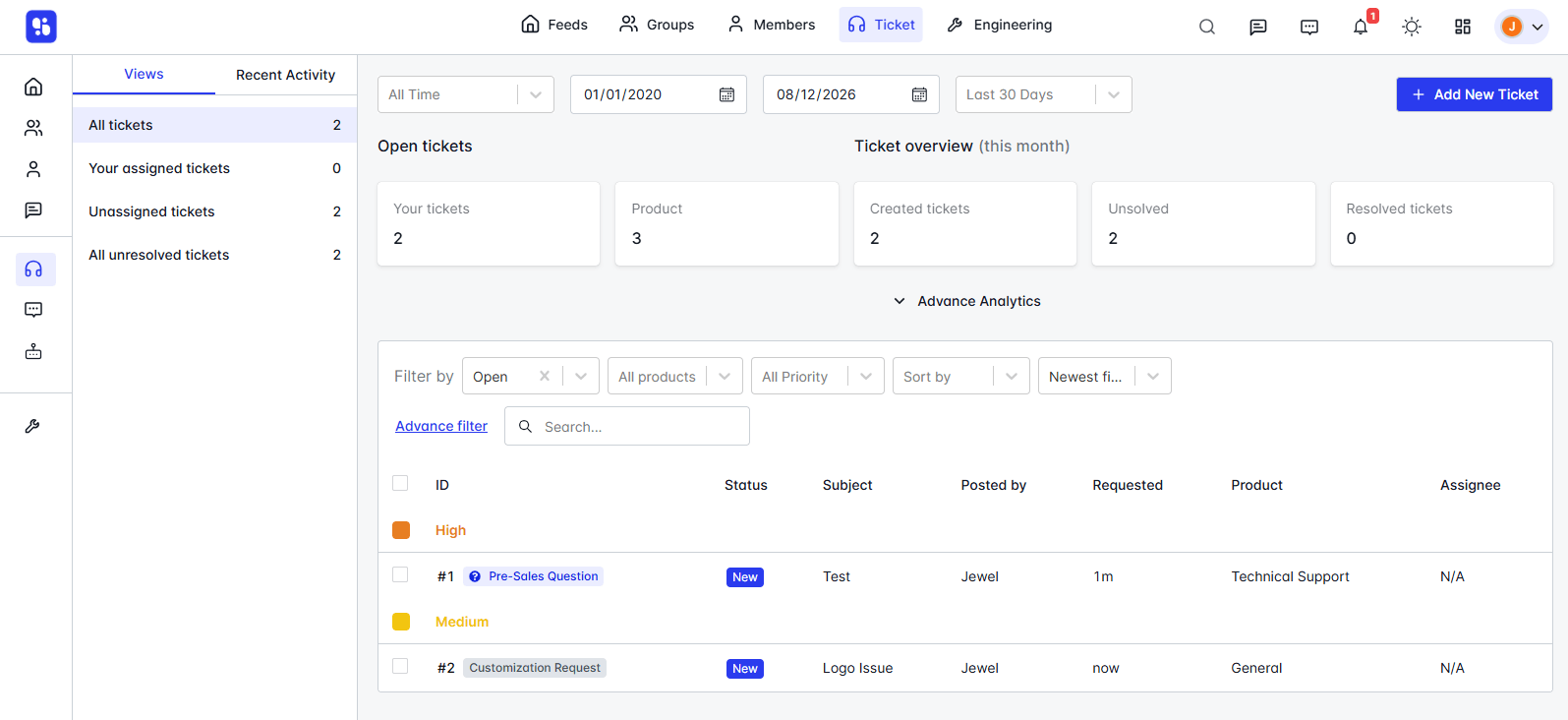
Task: Click the Pre-Sales Question tag on ticket #1
Action: tap(534, 576)
